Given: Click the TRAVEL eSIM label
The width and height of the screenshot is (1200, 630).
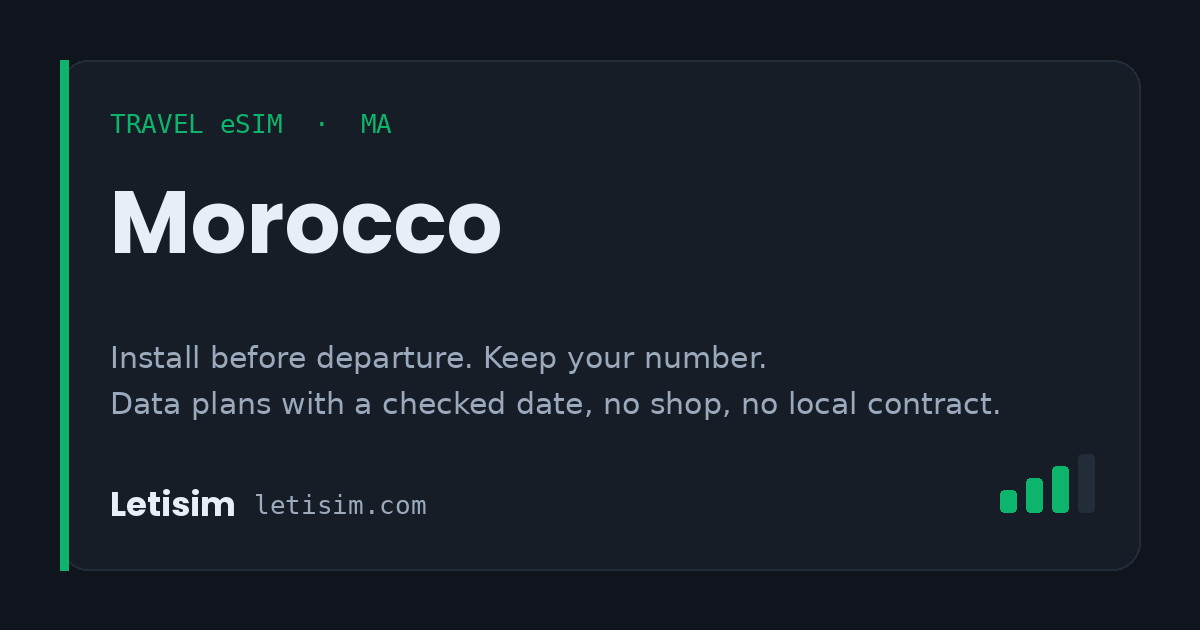Looking at the screenshot, I should 196,125.
